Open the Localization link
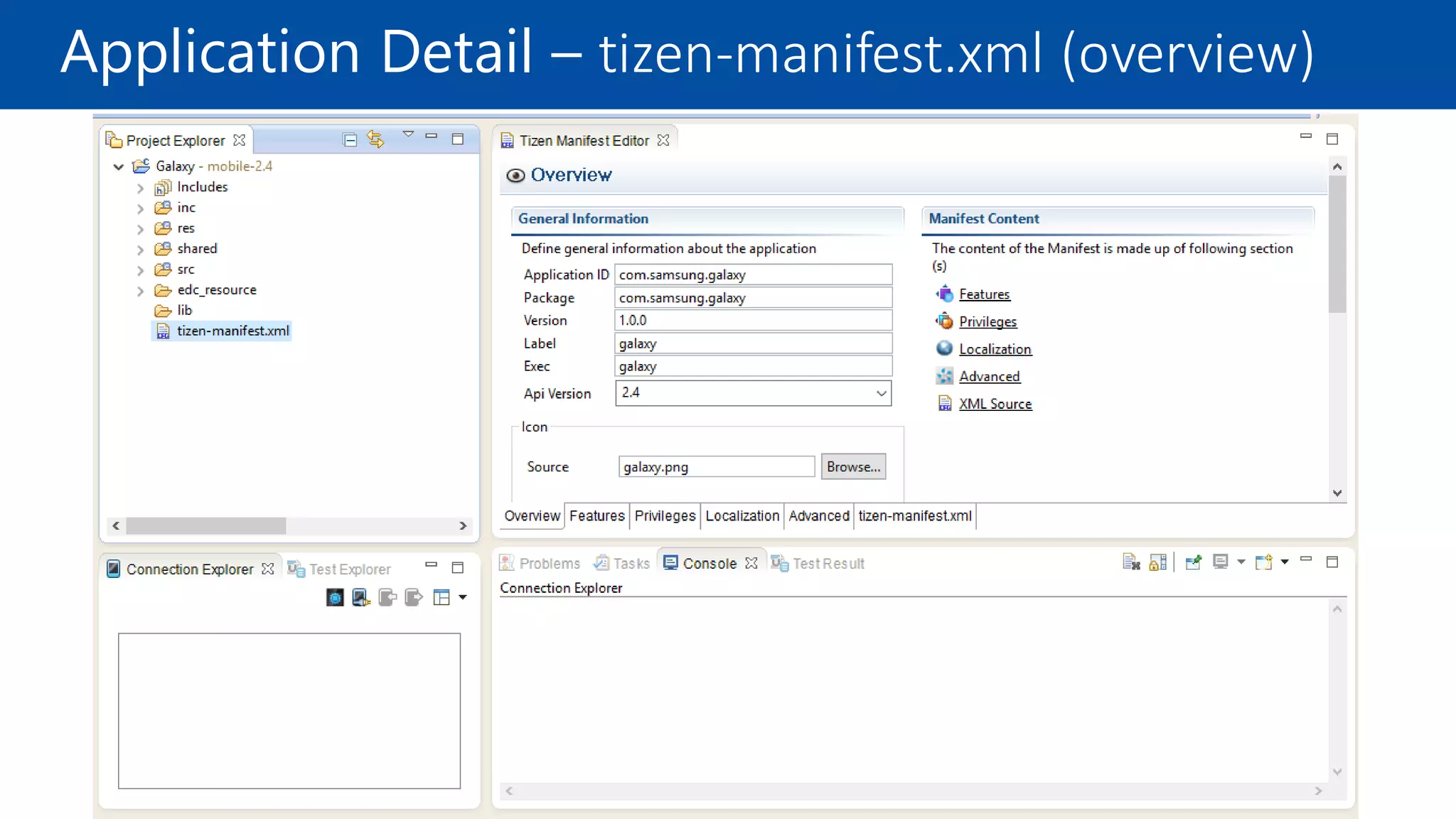Image resolution: width=1456 pixels, height=819 pixels. point(995,349)
